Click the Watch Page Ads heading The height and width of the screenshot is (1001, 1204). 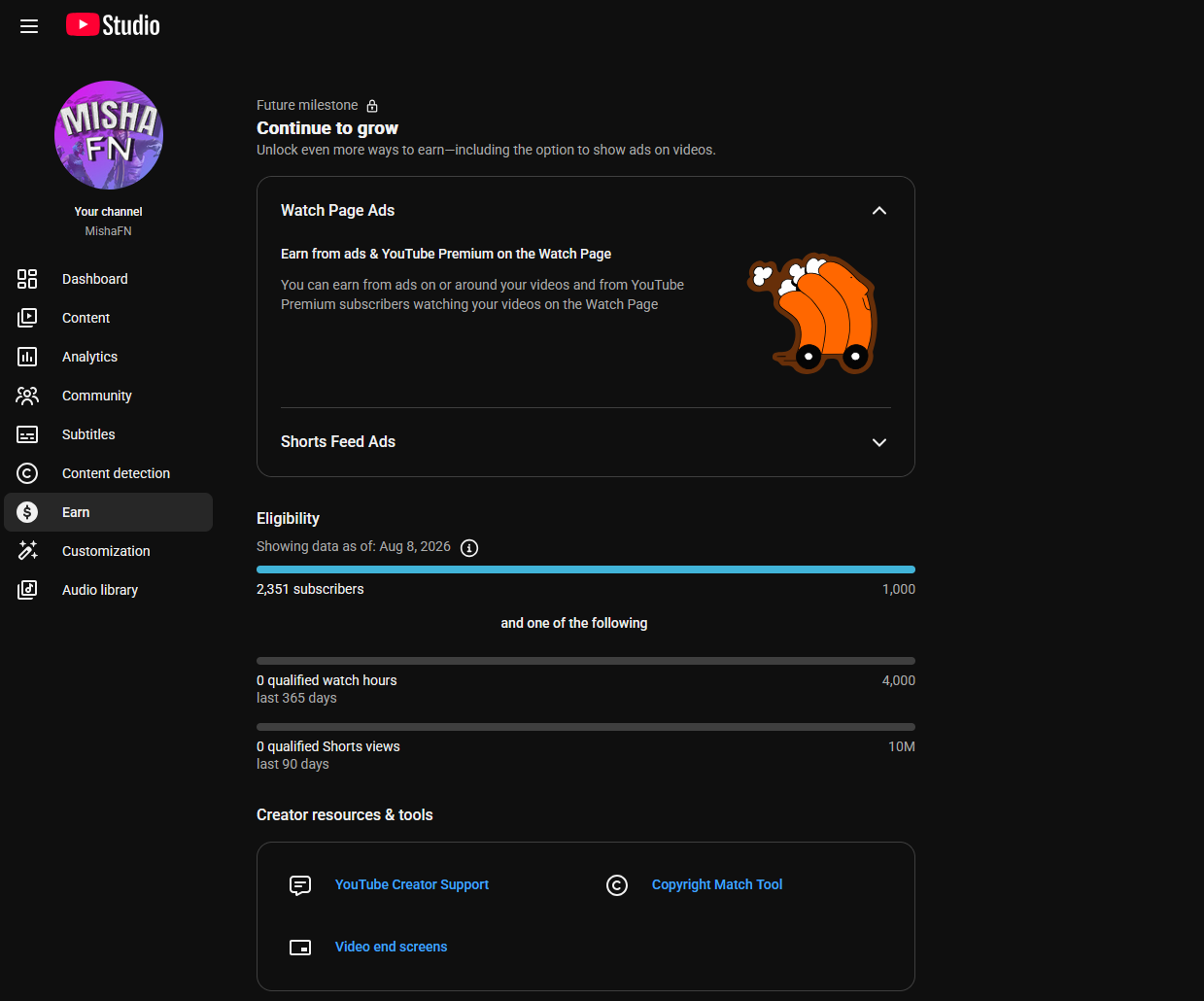click(337, 210)
